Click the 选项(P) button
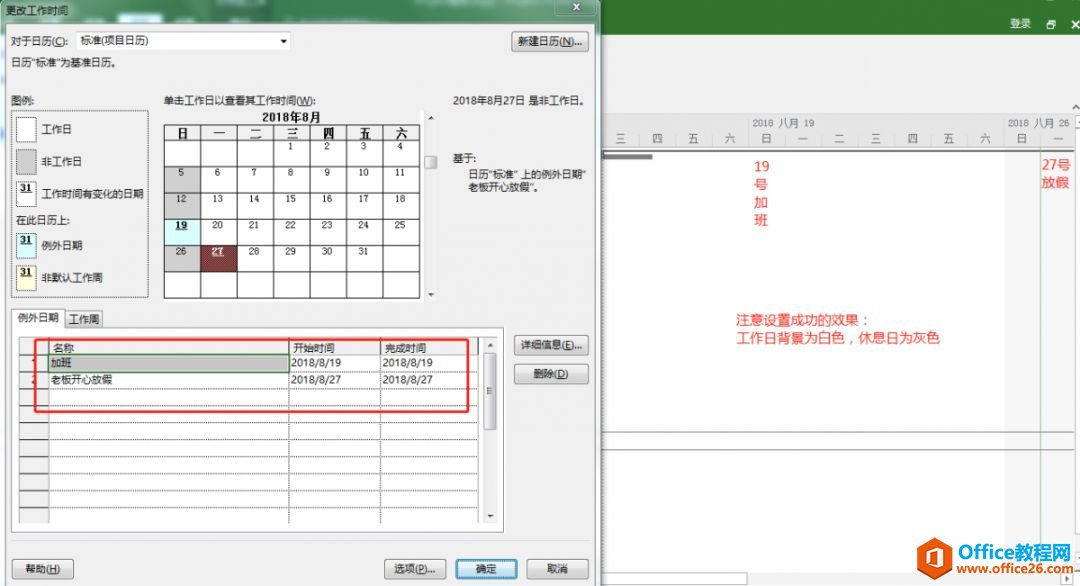Viewport: 1080px width, 586px height. pos(415,567)
